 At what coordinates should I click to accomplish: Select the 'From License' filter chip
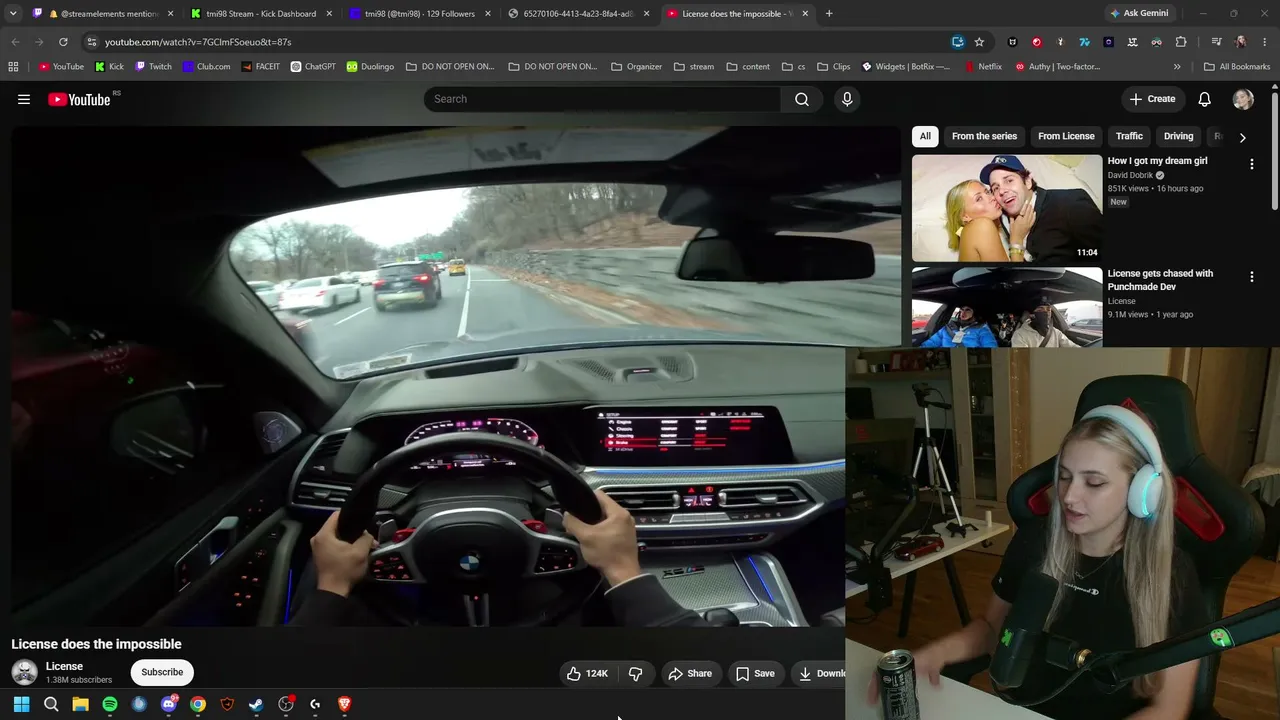click(1066, 136)
